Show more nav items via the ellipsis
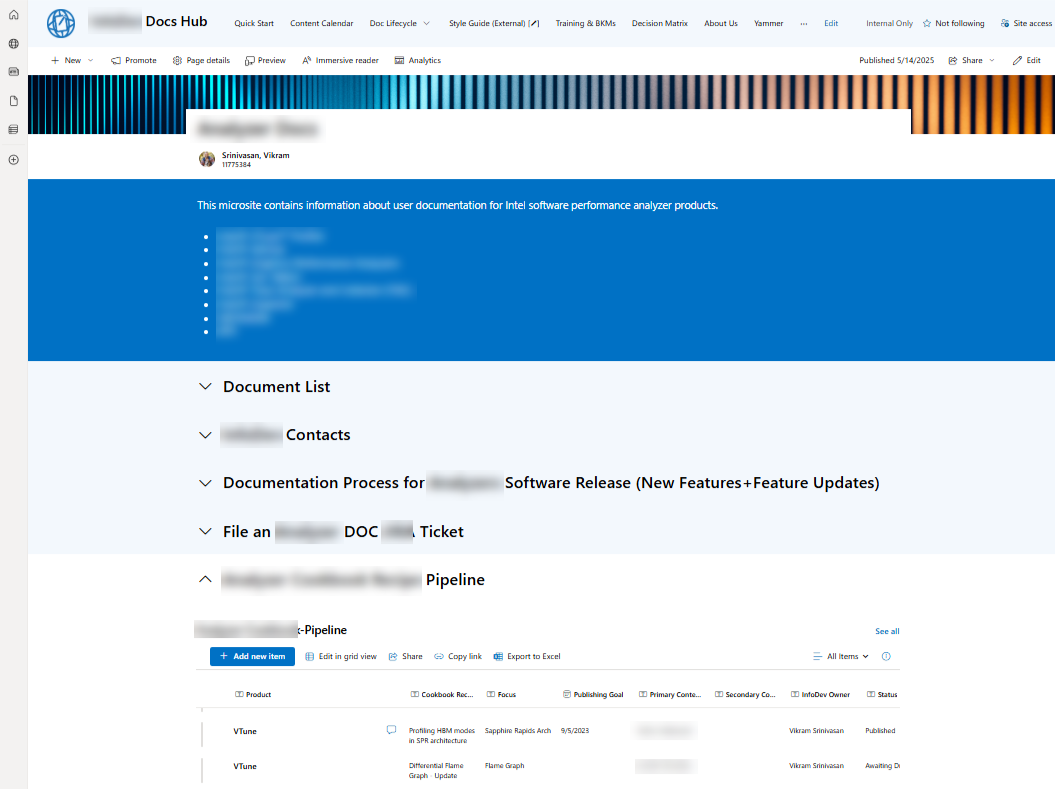Viewport: 1055px width, 789px height. (803, 24)
